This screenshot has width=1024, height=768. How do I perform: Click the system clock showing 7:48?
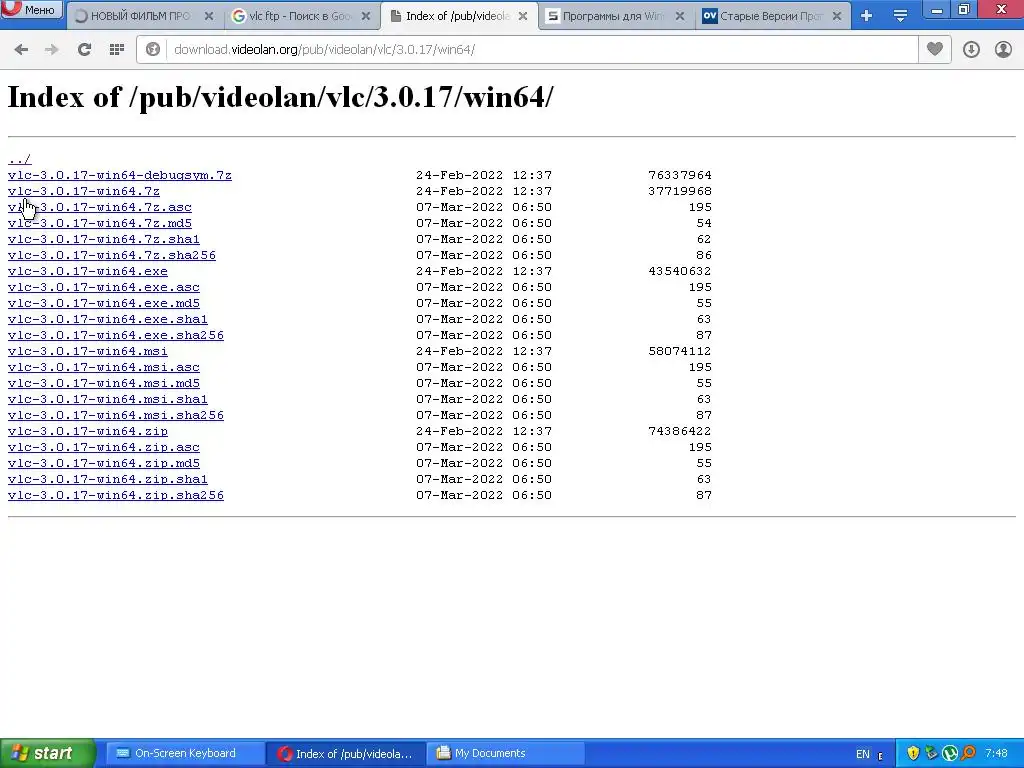(997, 754)
